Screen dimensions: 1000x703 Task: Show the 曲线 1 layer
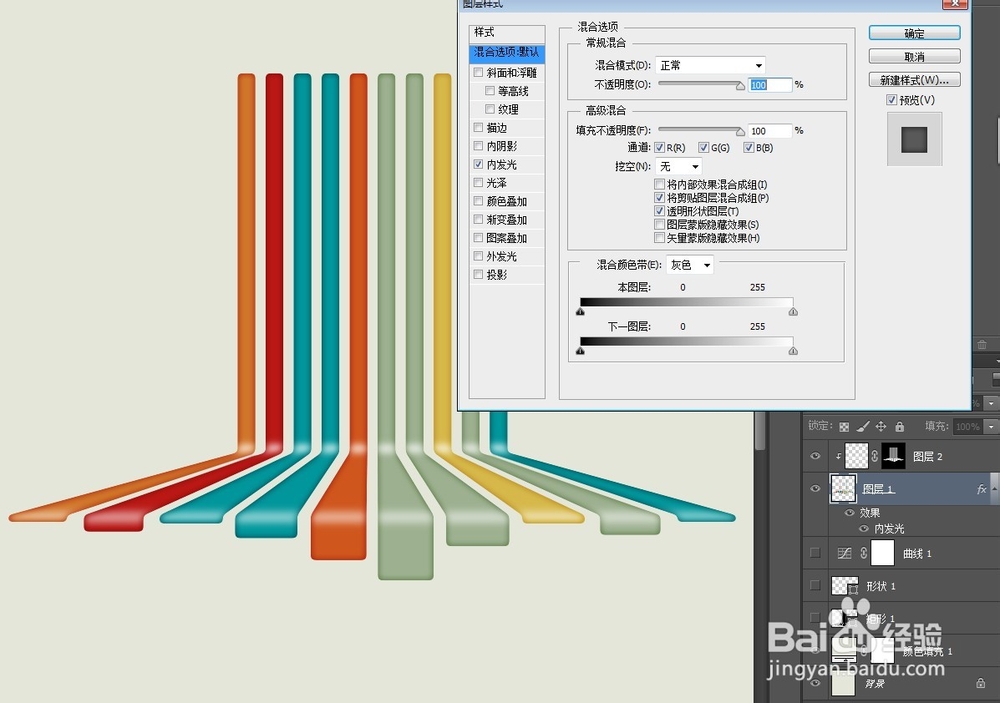coord(815,553)
